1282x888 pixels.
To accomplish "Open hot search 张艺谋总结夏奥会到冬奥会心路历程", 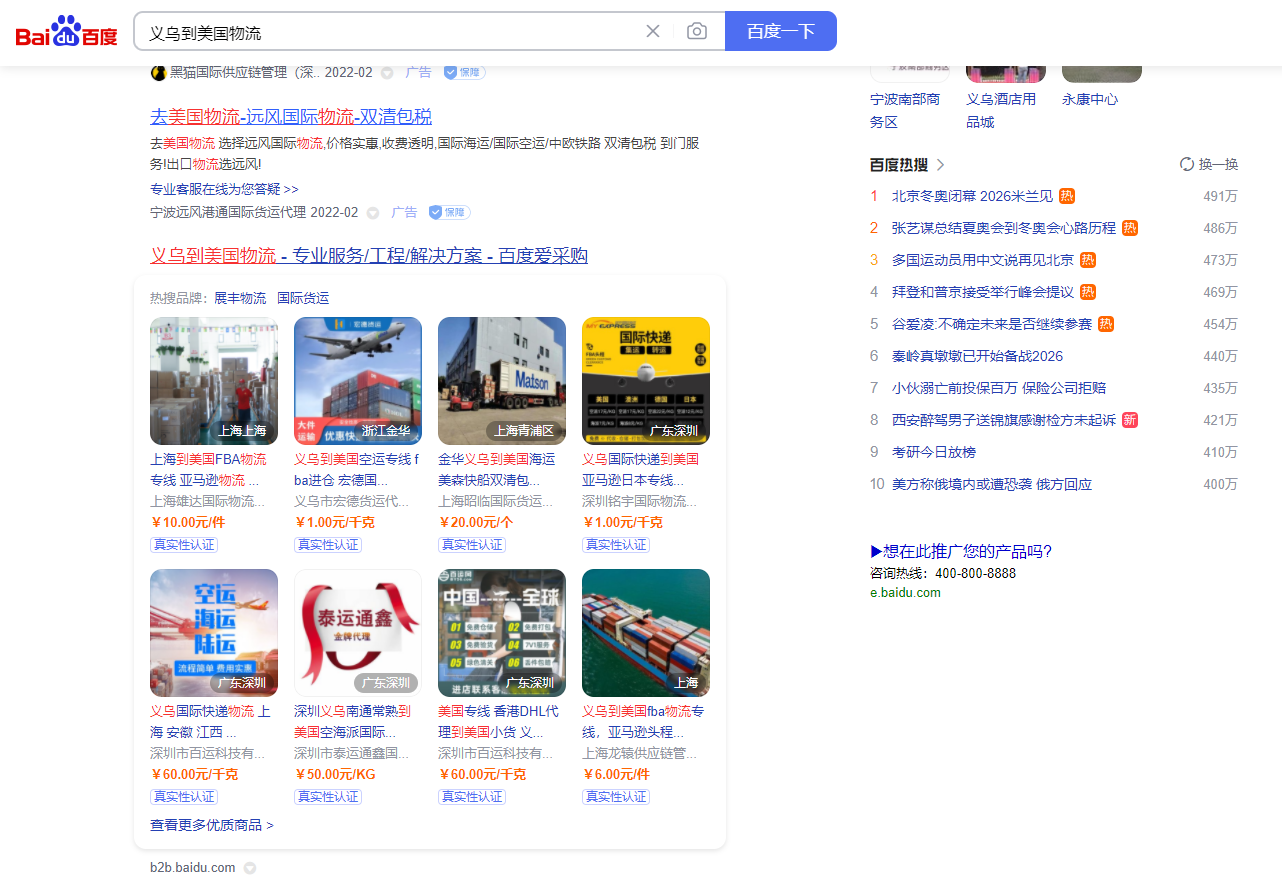I will pyautogui.click(x=1004, y=228).
